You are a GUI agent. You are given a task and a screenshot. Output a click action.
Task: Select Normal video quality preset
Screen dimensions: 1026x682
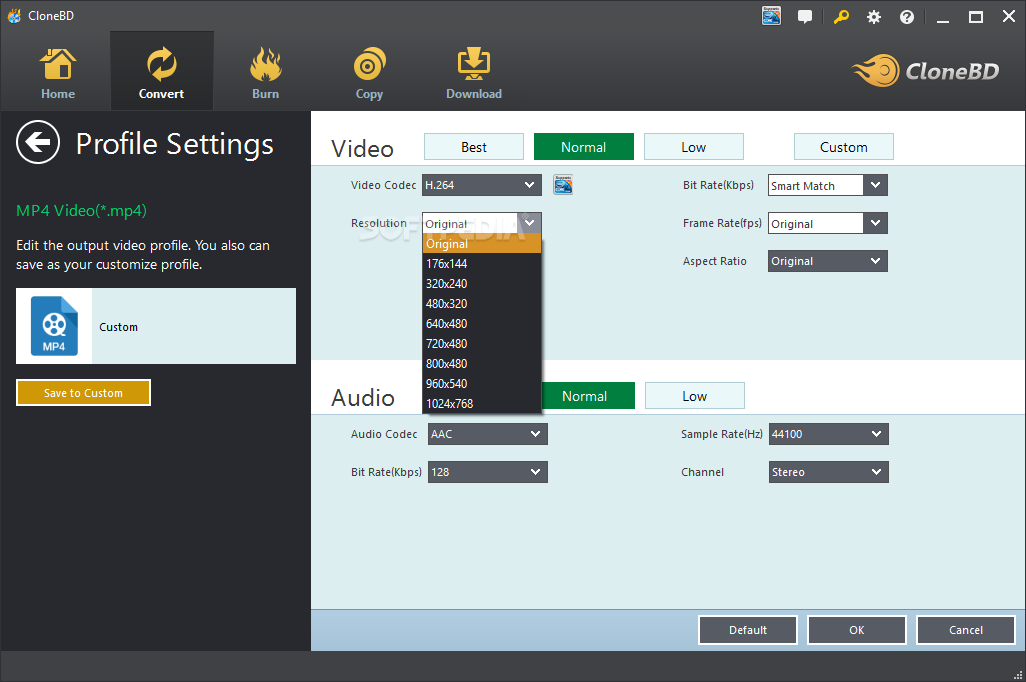[x=584, y=147]
